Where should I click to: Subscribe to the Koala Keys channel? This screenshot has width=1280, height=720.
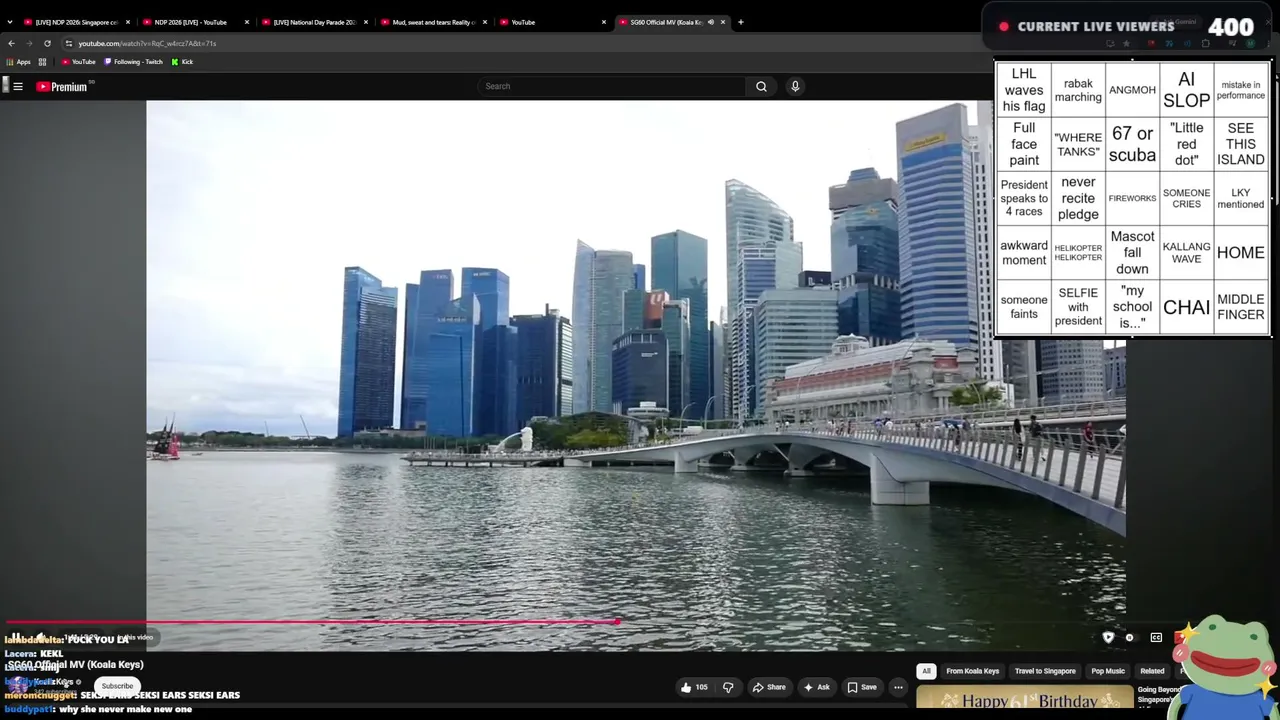(x=117, y=686)
